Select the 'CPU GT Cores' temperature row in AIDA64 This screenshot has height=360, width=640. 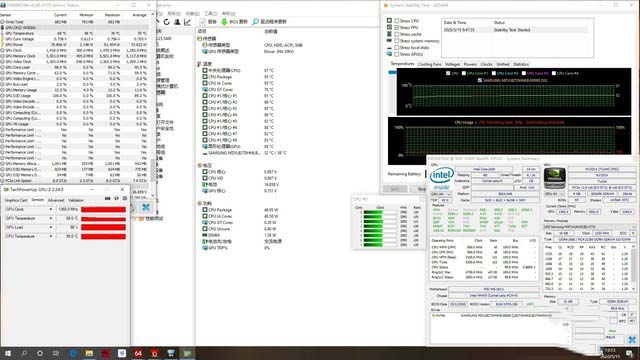(x=245, y=89)
